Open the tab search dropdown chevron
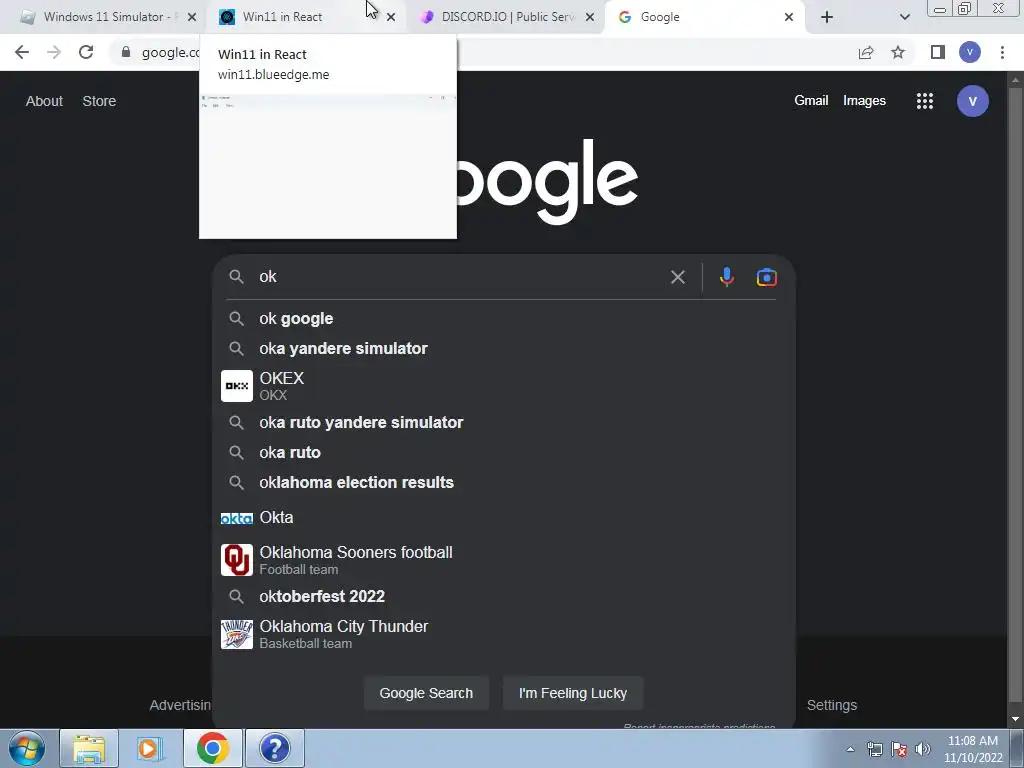The height and width of the screenshot is (768, 1024). click(904, 17)
